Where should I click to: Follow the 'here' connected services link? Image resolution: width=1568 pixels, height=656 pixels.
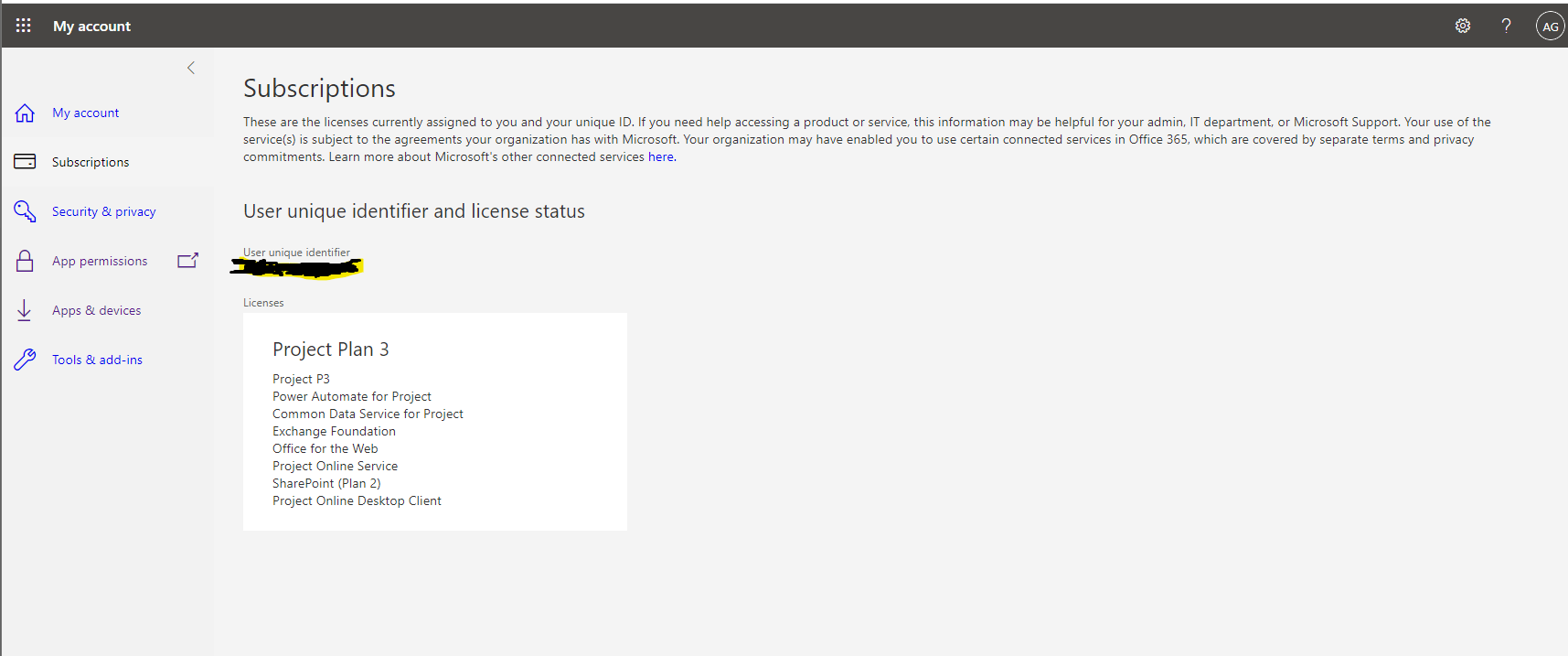point(661,156)
